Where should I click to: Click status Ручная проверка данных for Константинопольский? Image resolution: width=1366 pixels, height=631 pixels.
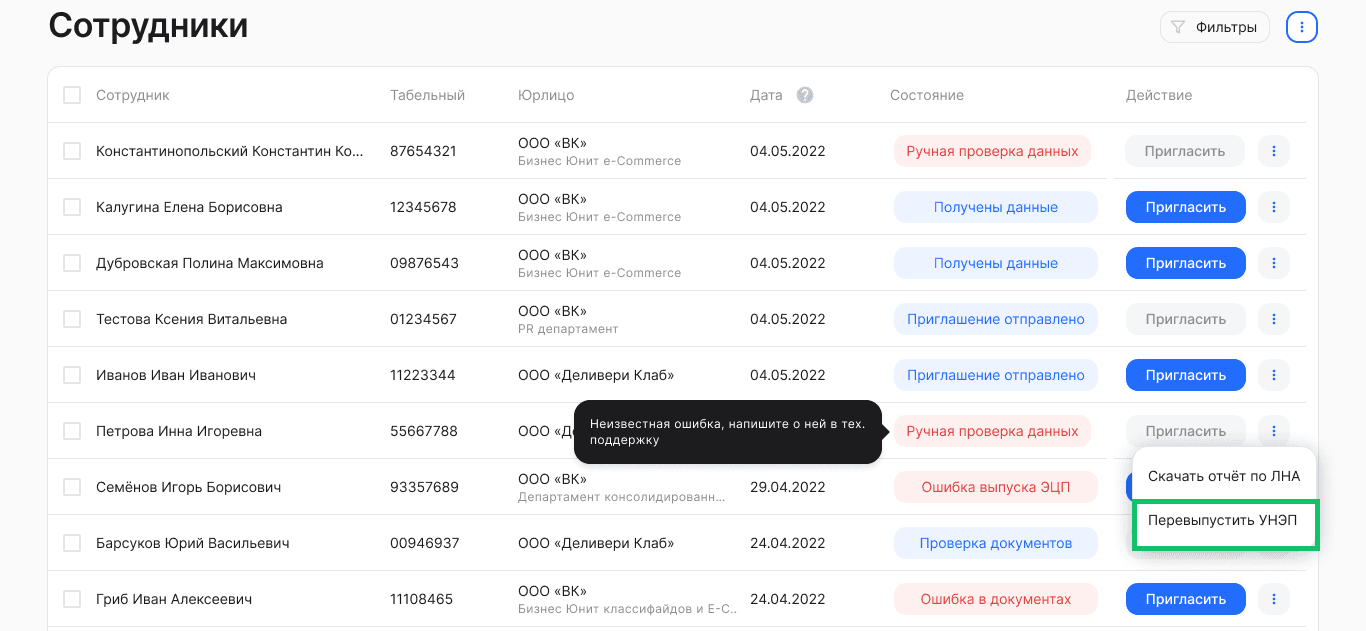pos(992,151)
